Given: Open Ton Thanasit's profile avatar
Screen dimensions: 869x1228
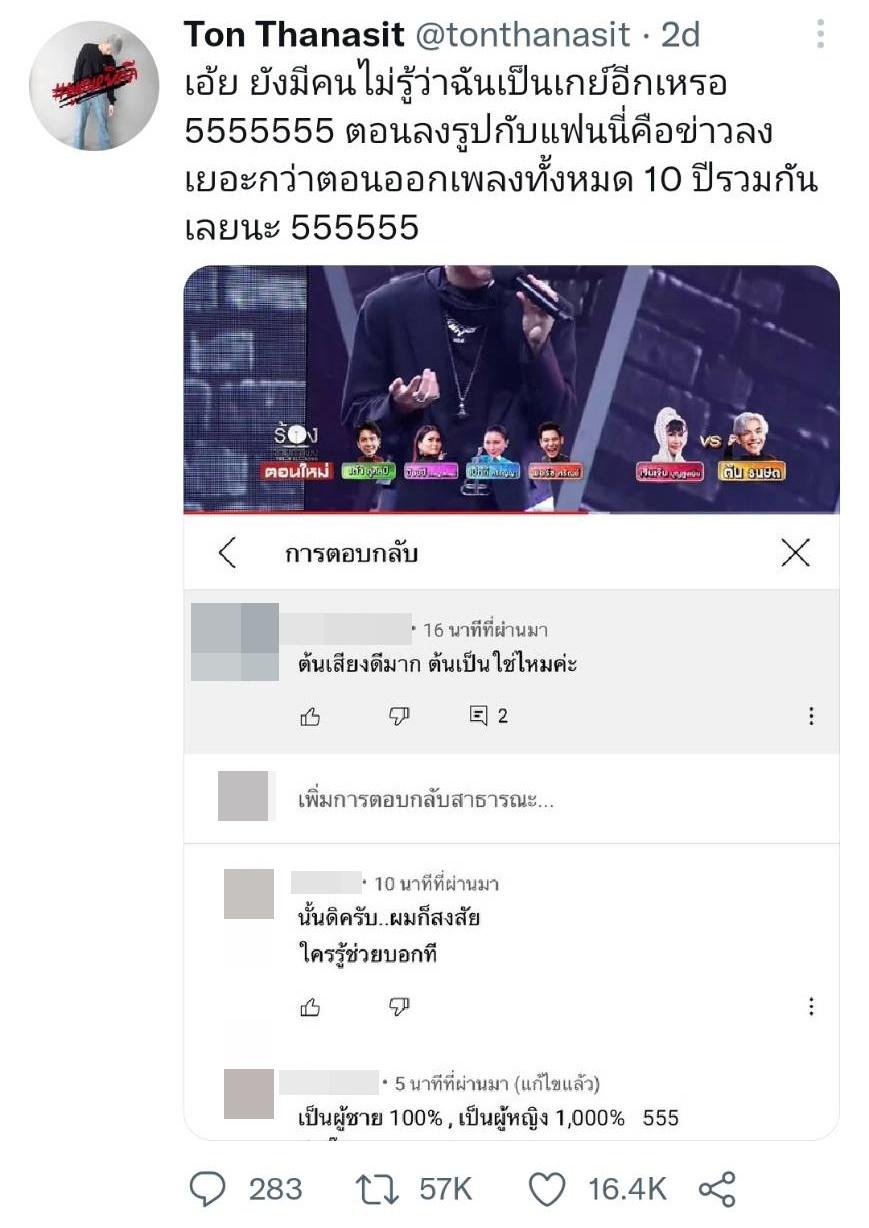Looking at the screenshot, I should pyautogui.click(x=94, y=85).
